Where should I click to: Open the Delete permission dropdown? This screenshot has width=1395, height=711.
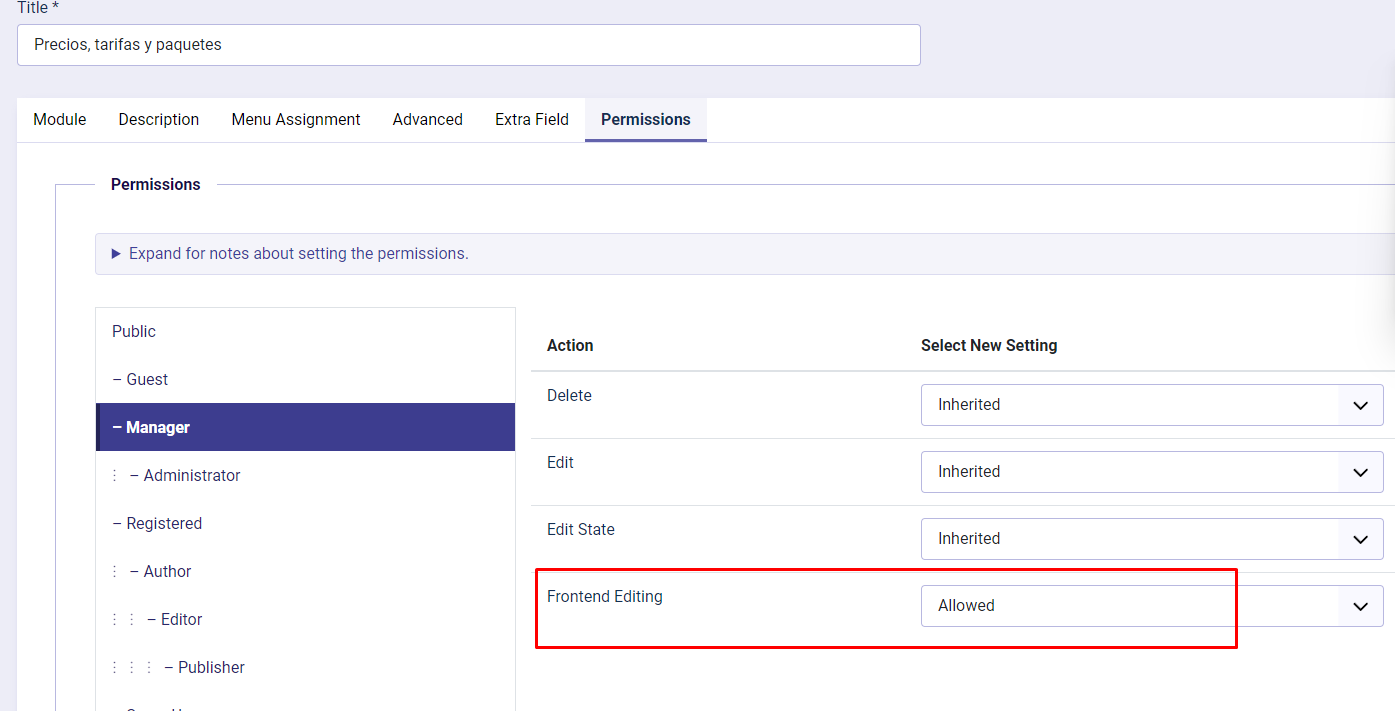1152,405
